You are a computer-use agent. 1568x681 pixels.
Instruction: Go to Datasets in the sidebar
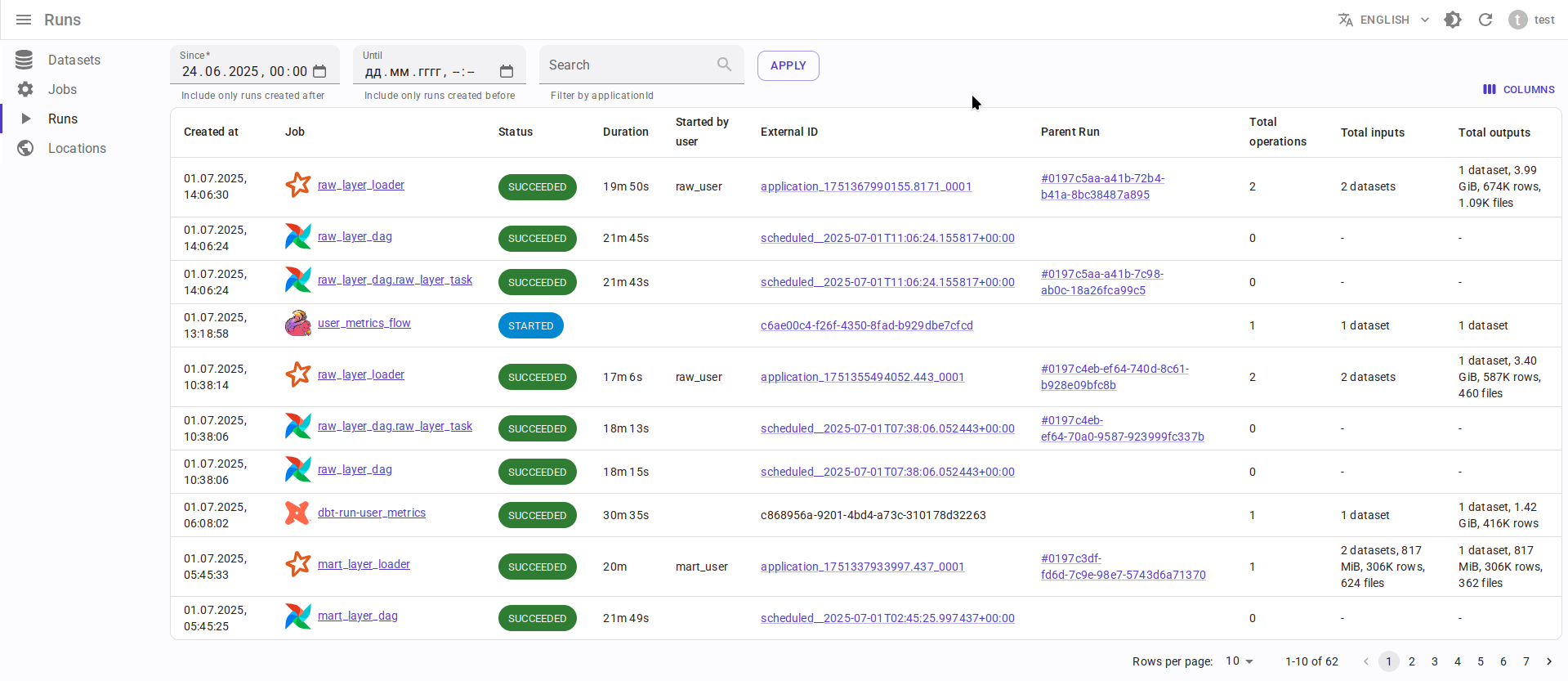click(x=74, y=60)
